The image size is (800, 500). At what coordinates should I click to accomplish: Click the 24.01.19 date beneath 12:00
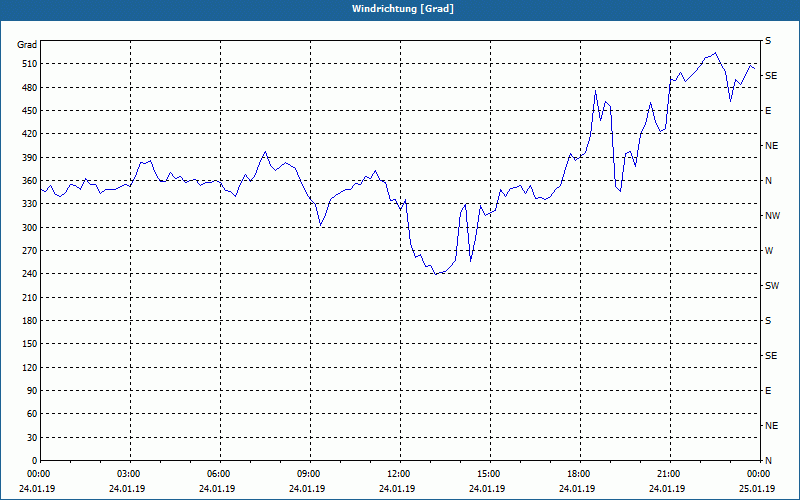tap(397, 489)
